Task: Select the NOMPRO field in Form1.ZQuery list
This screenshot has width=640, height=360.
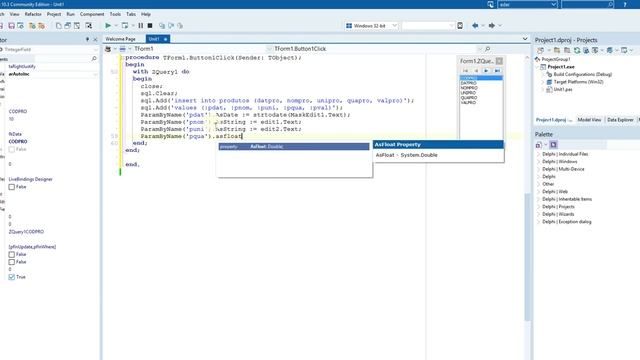Action: click(469, 88)
